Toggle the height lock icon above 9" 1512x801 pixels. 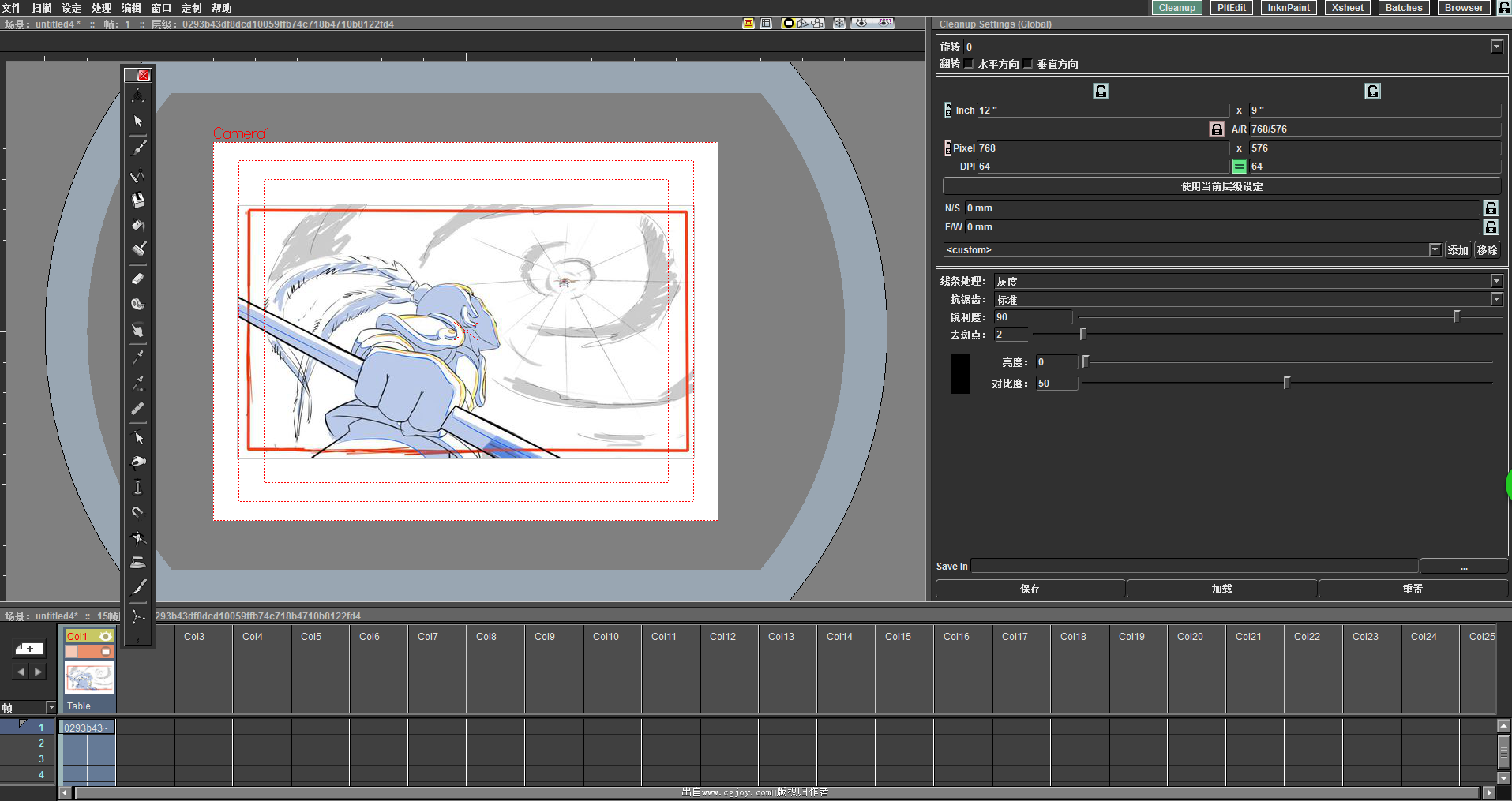coord(1372,92)
